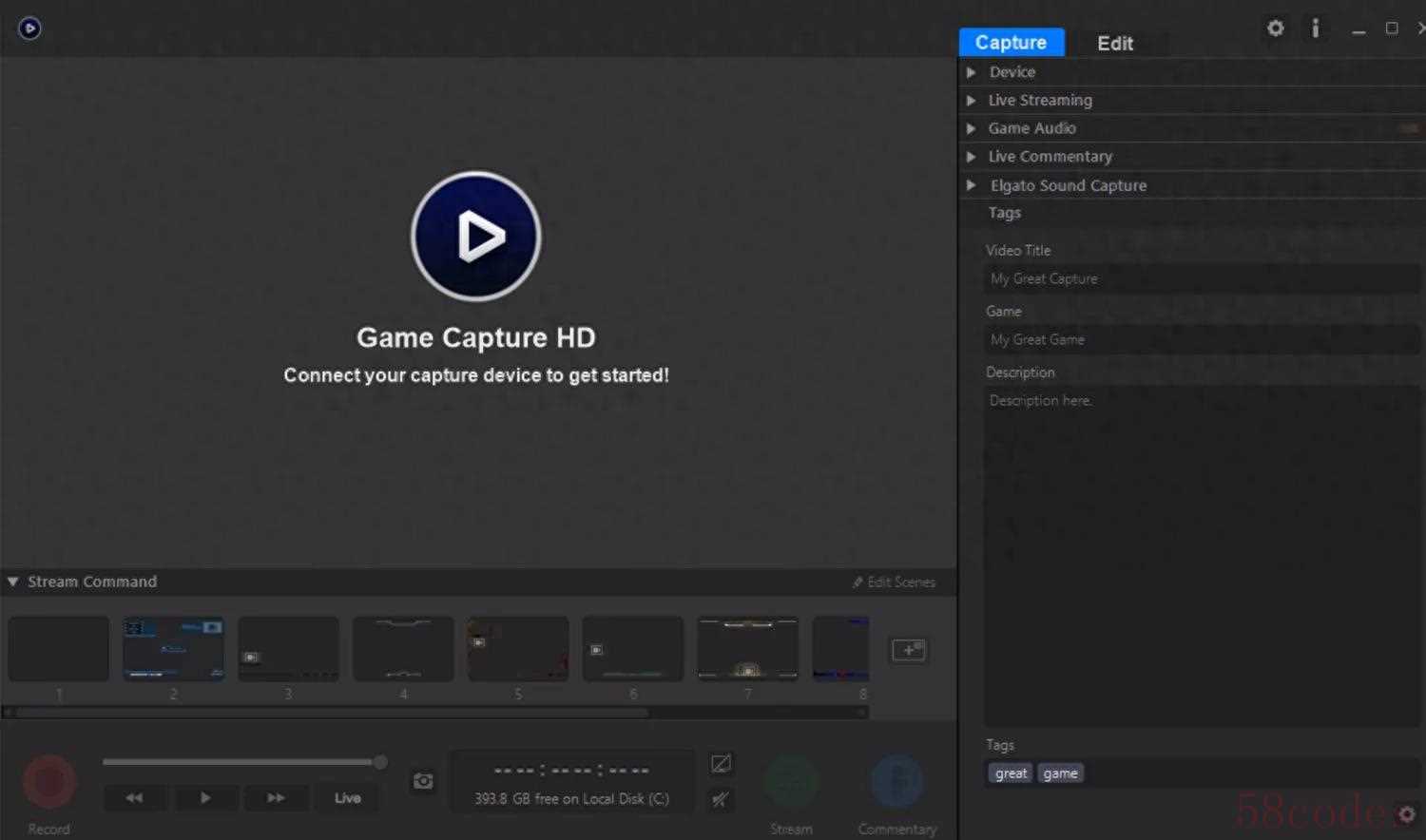This screenshot has width=1426, height=840.
Task: Collapse the Stream Command panel
Action: click(x=13, y=582)
